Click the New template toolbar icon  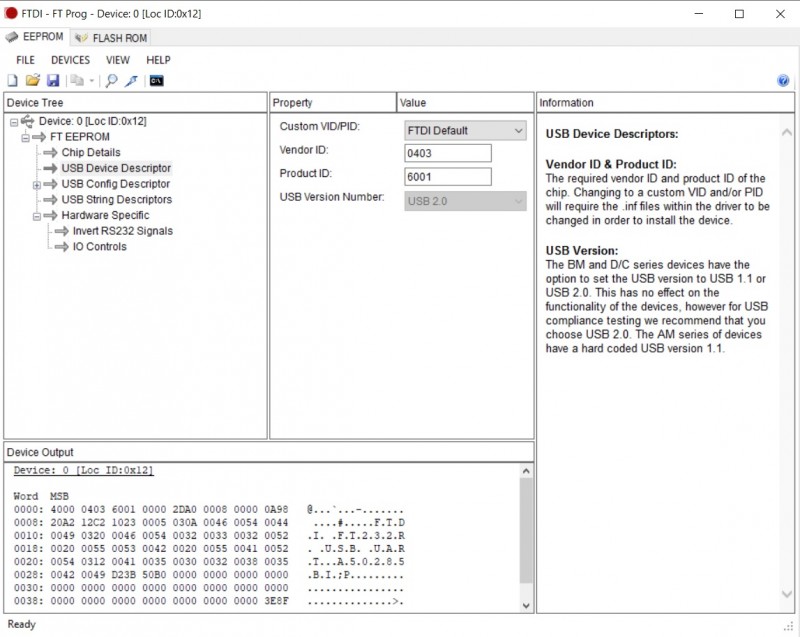[12, 81]
